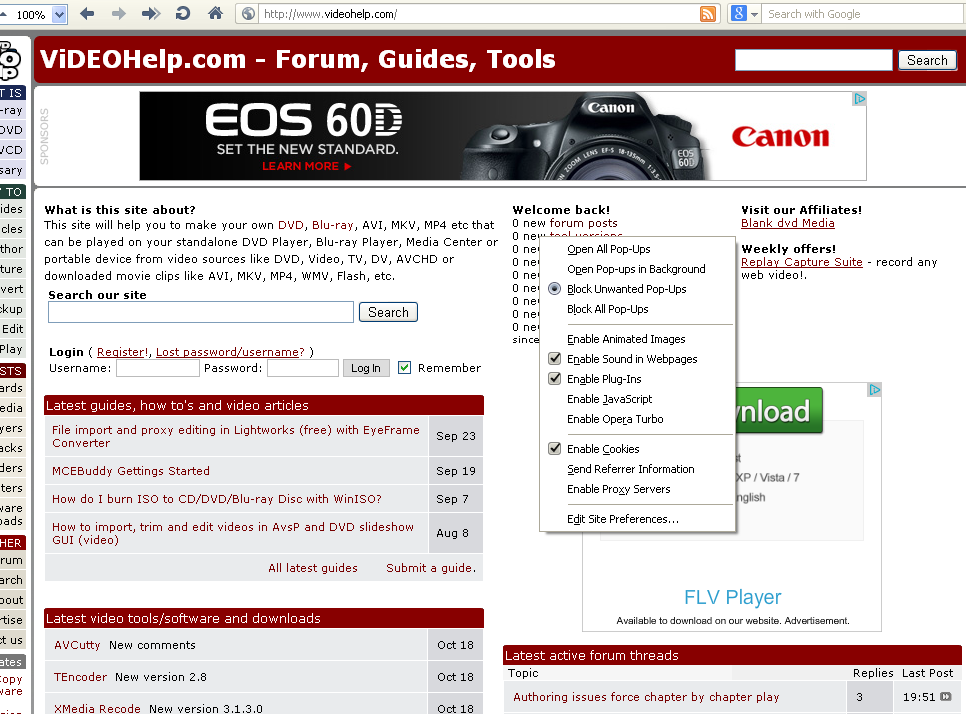Choose Block All Pop-Ups
Image resolution: width=966 pixels, height=714 pixels.
click(x=607, y=309)
